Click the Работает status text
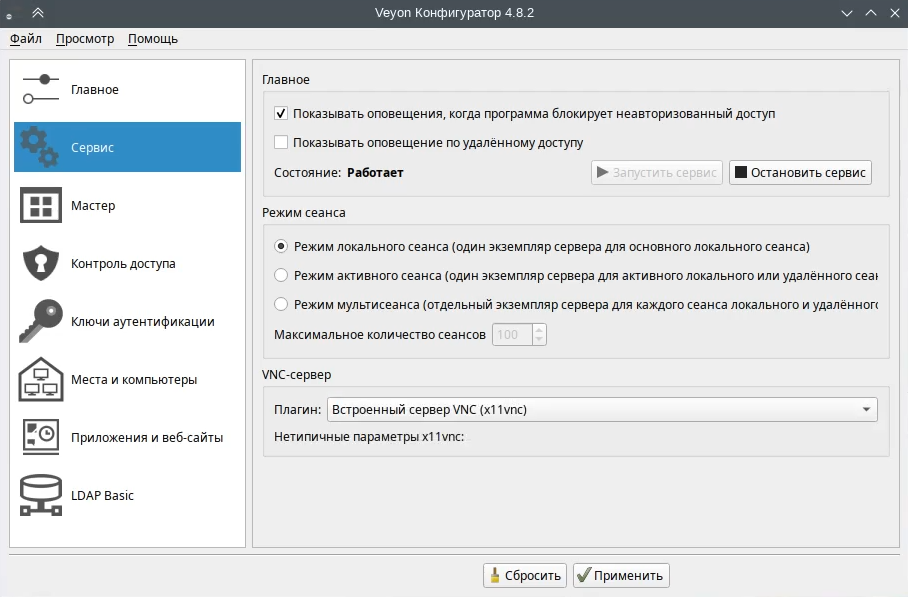Screen dimensions: 908x597 click(x=375, y=173)
